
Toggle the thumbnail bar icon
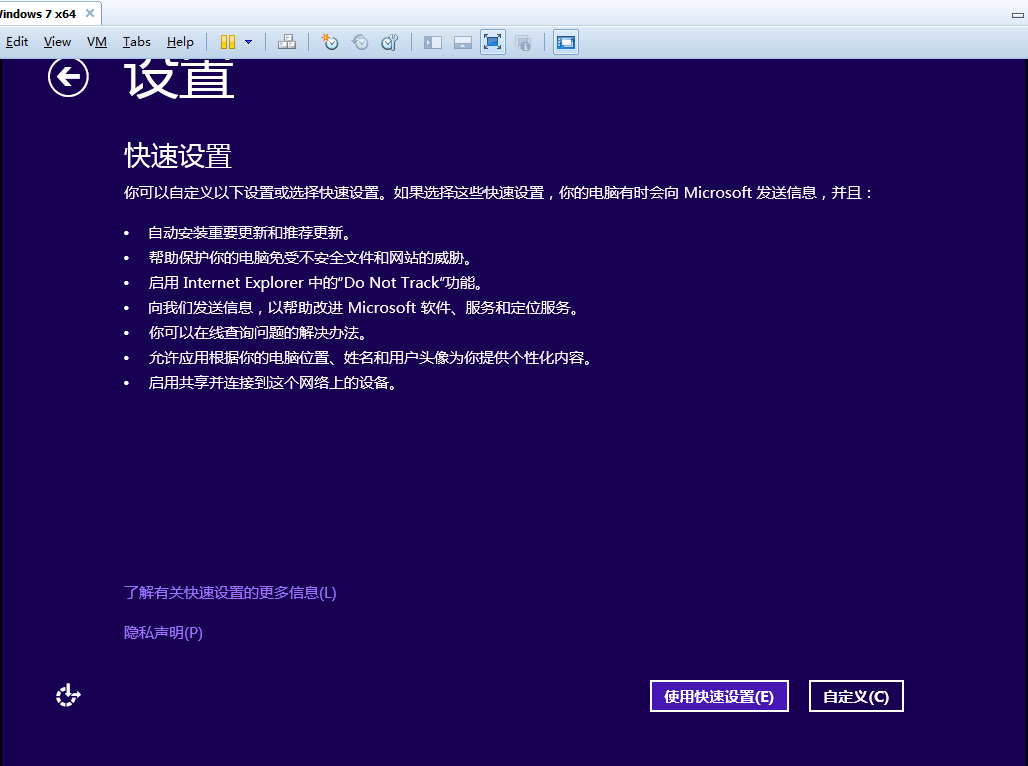pyautogui.click(x=463, y=43)
